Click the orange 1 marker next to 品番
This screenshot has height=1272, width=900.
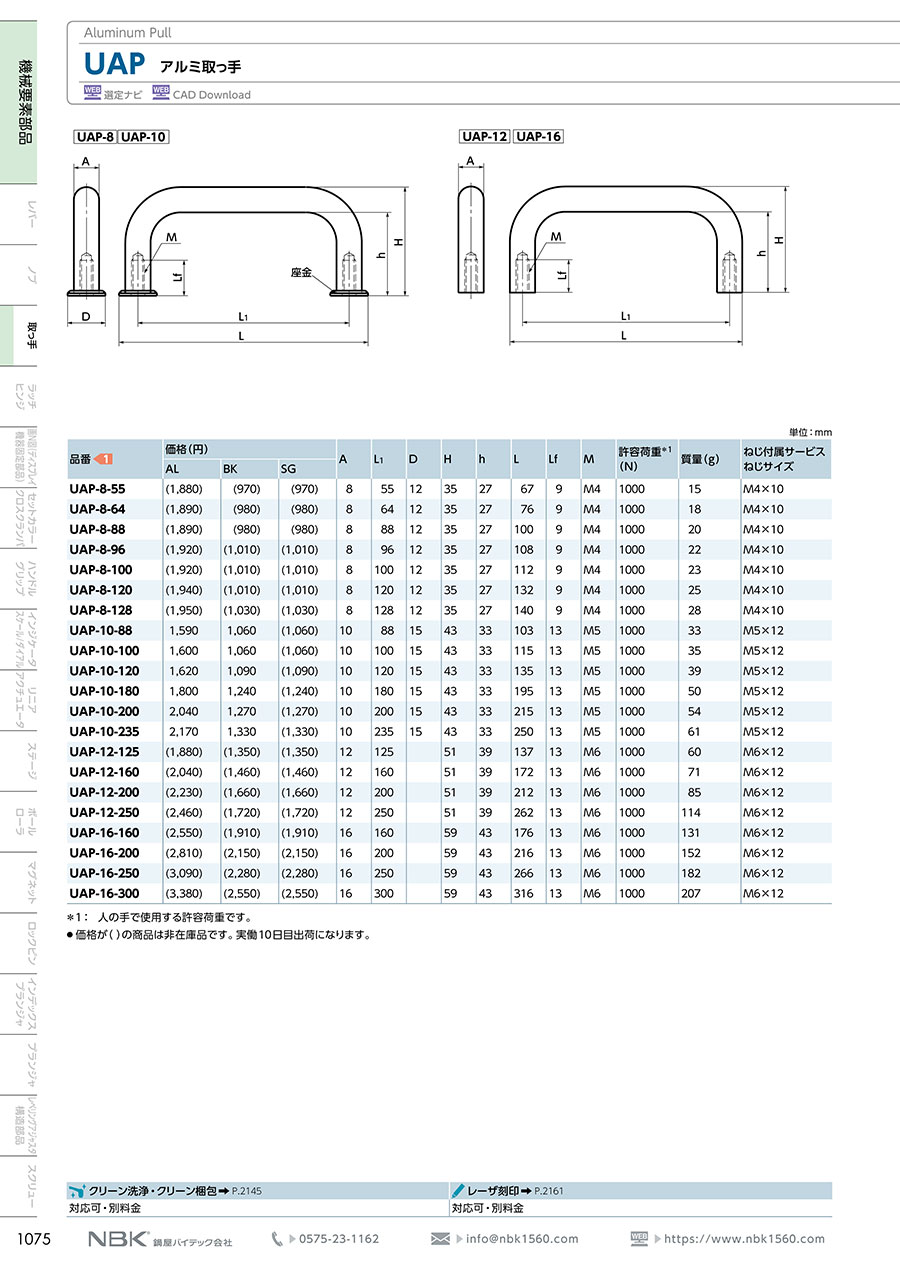click(103, 459)
